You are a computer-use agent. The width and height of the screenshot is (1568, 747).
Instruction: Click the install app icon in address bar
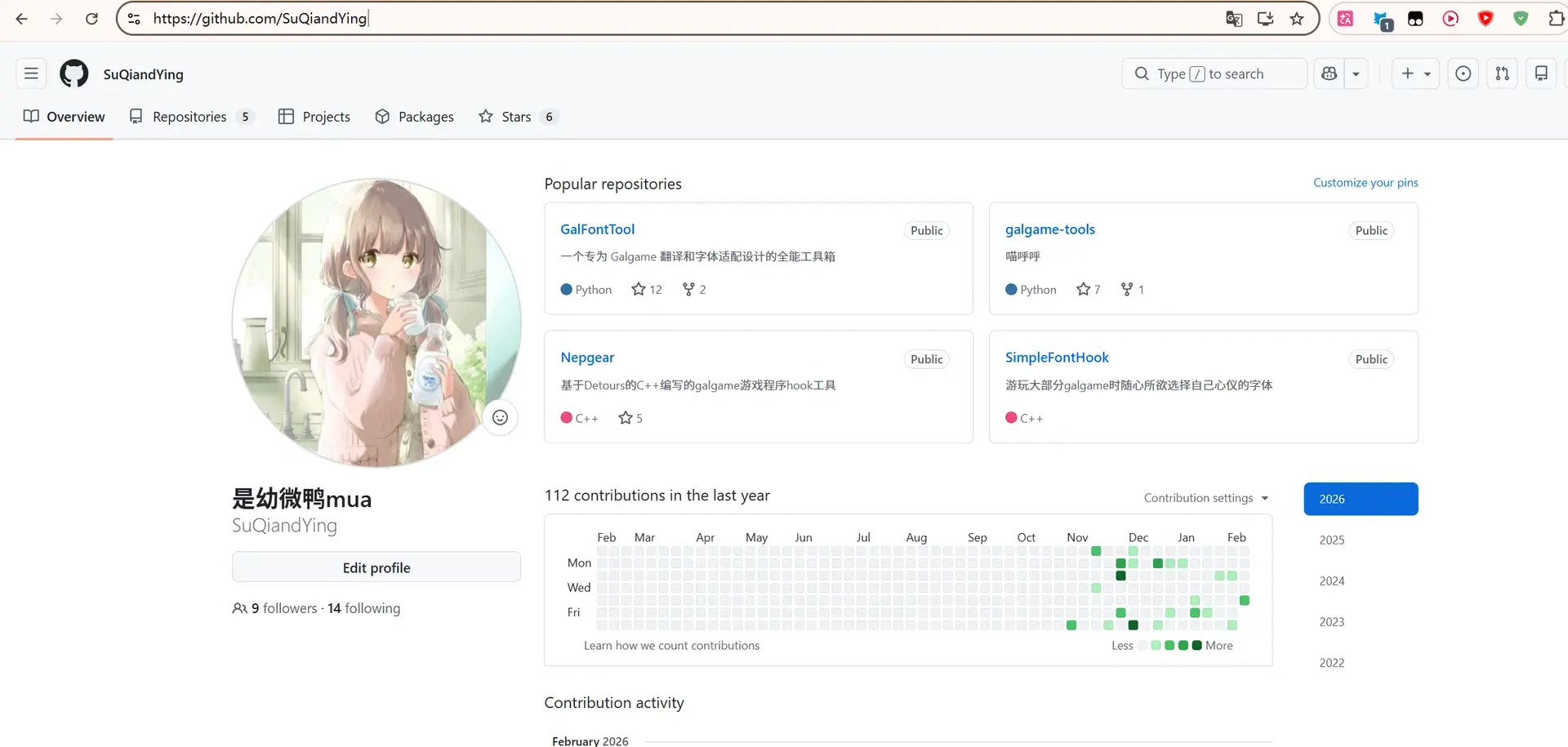[x=1265, y=19]
